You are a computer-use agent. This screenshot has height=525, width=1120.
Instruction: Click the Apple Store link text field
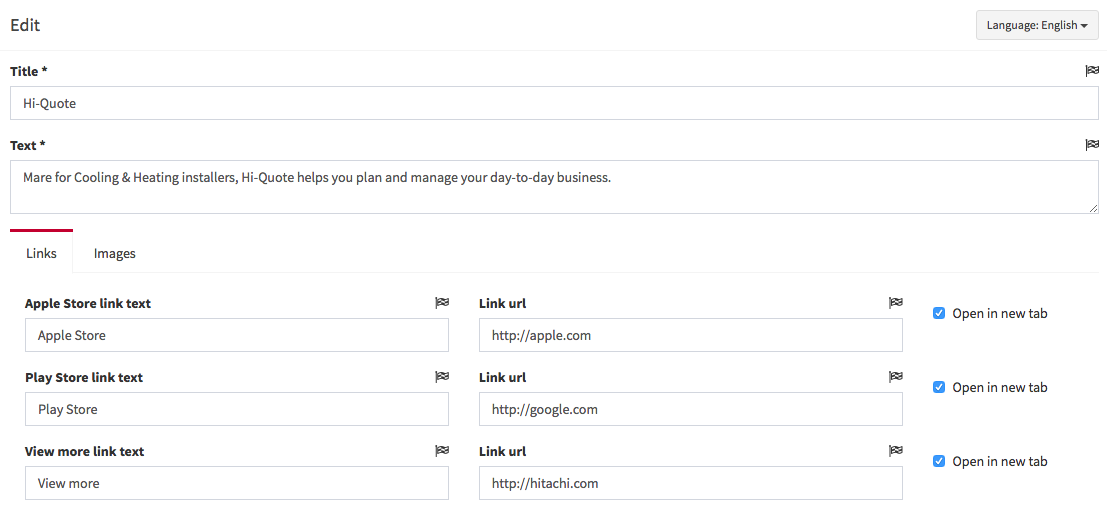pos(237,335)
